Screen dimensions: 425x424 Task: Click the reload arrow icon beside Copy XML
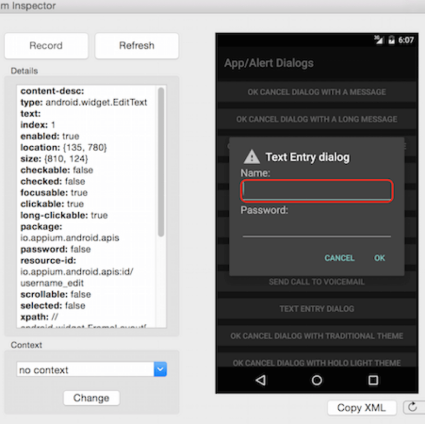tap(413, 407)
